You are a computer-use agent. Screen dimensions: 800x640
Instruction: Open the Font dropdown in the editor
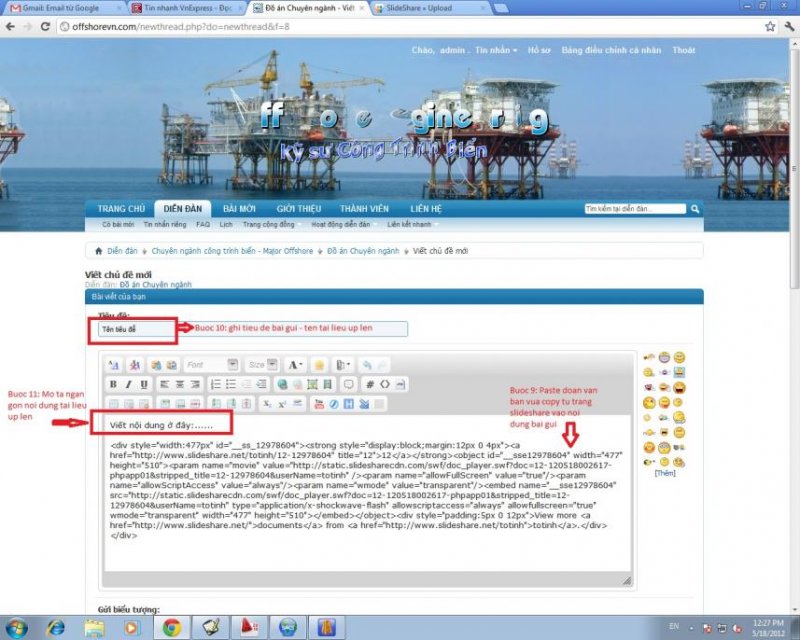click(x=211, y=365)
